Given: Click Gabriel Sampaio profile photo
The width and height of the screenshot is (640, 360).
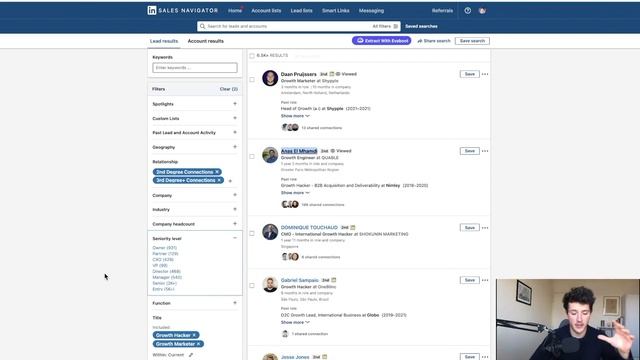Looking at the screenshot, I should pyautogui.click(x=270, y=284).
